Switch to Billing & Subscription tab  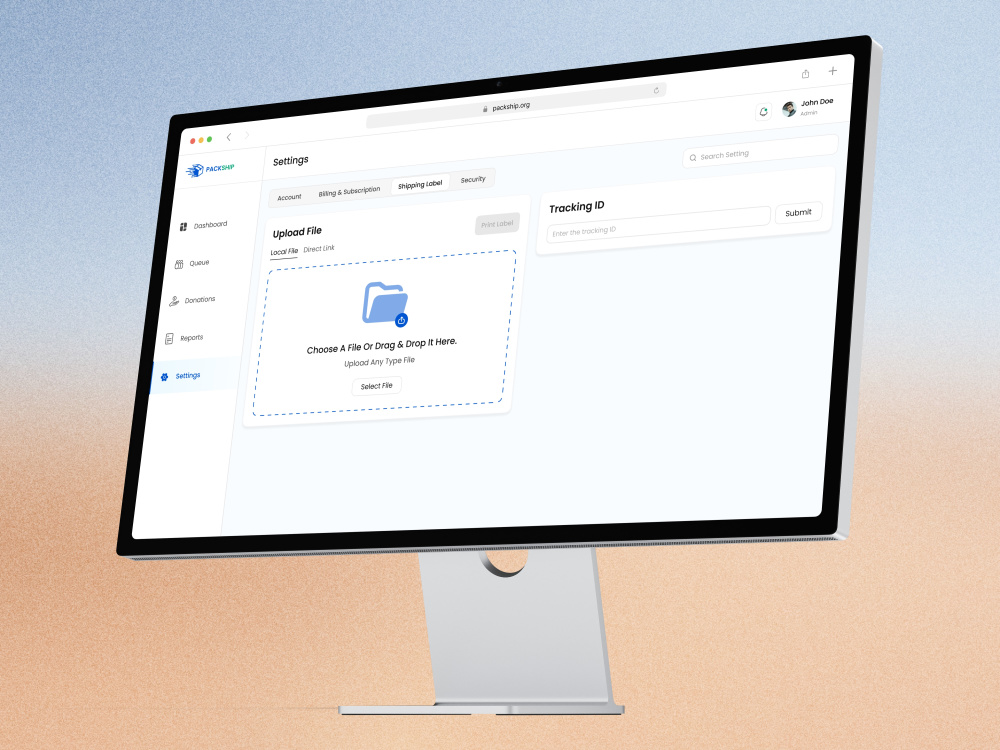(x=349, y=191)
